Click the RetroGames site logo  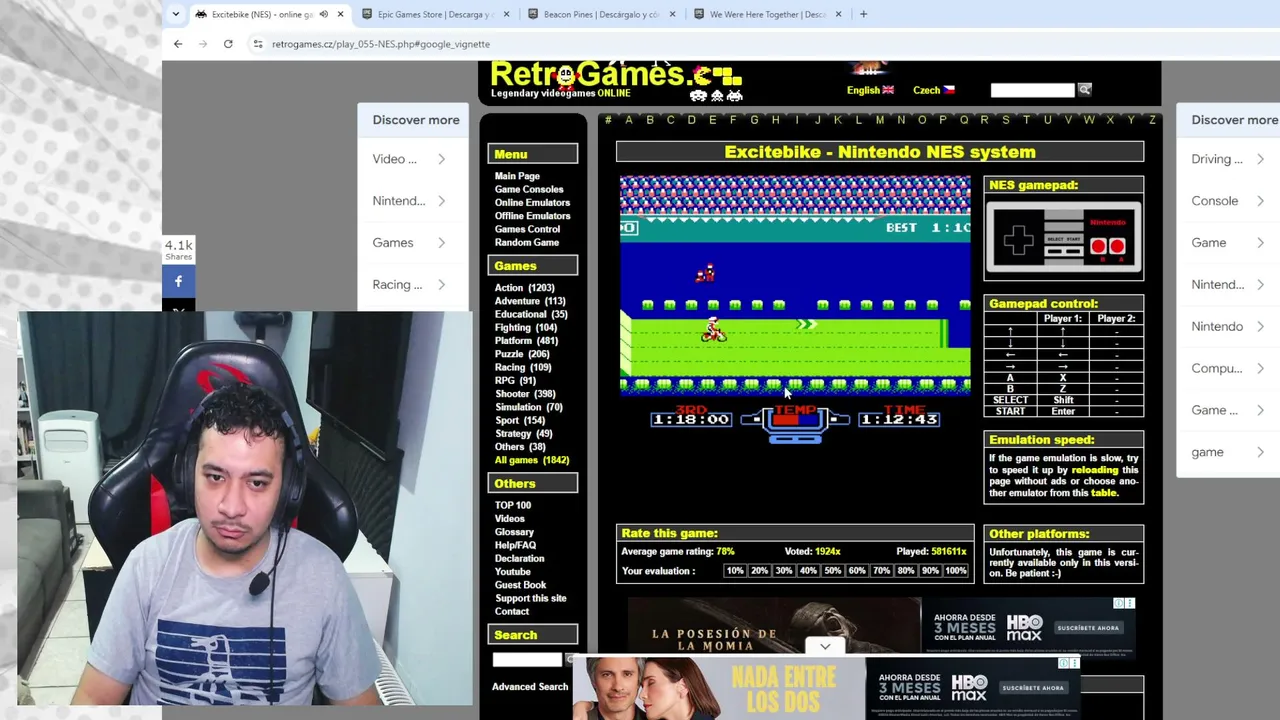[614, 80]
